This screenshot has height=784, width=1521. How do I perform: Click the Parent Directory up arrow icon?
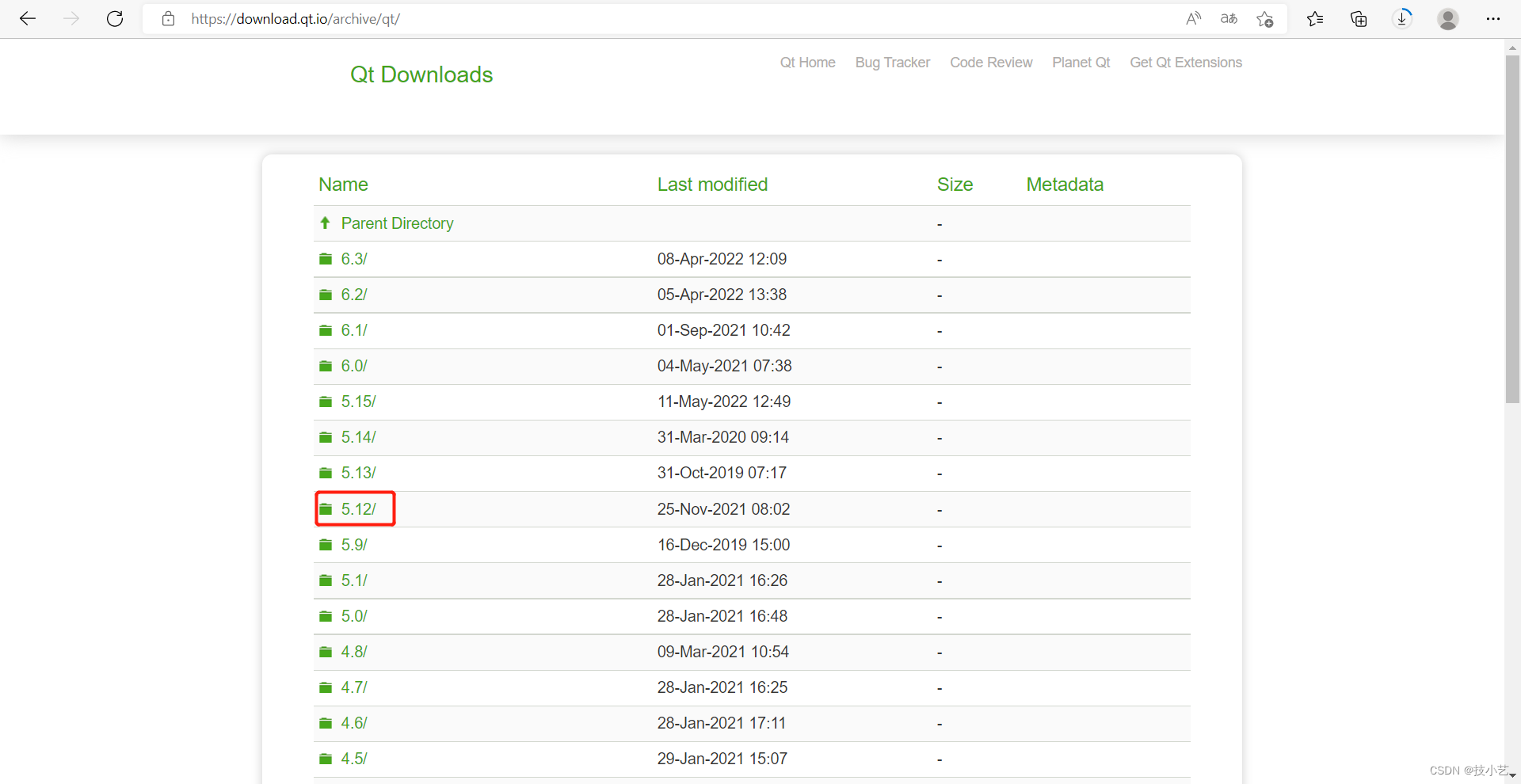tap(325, 223)
